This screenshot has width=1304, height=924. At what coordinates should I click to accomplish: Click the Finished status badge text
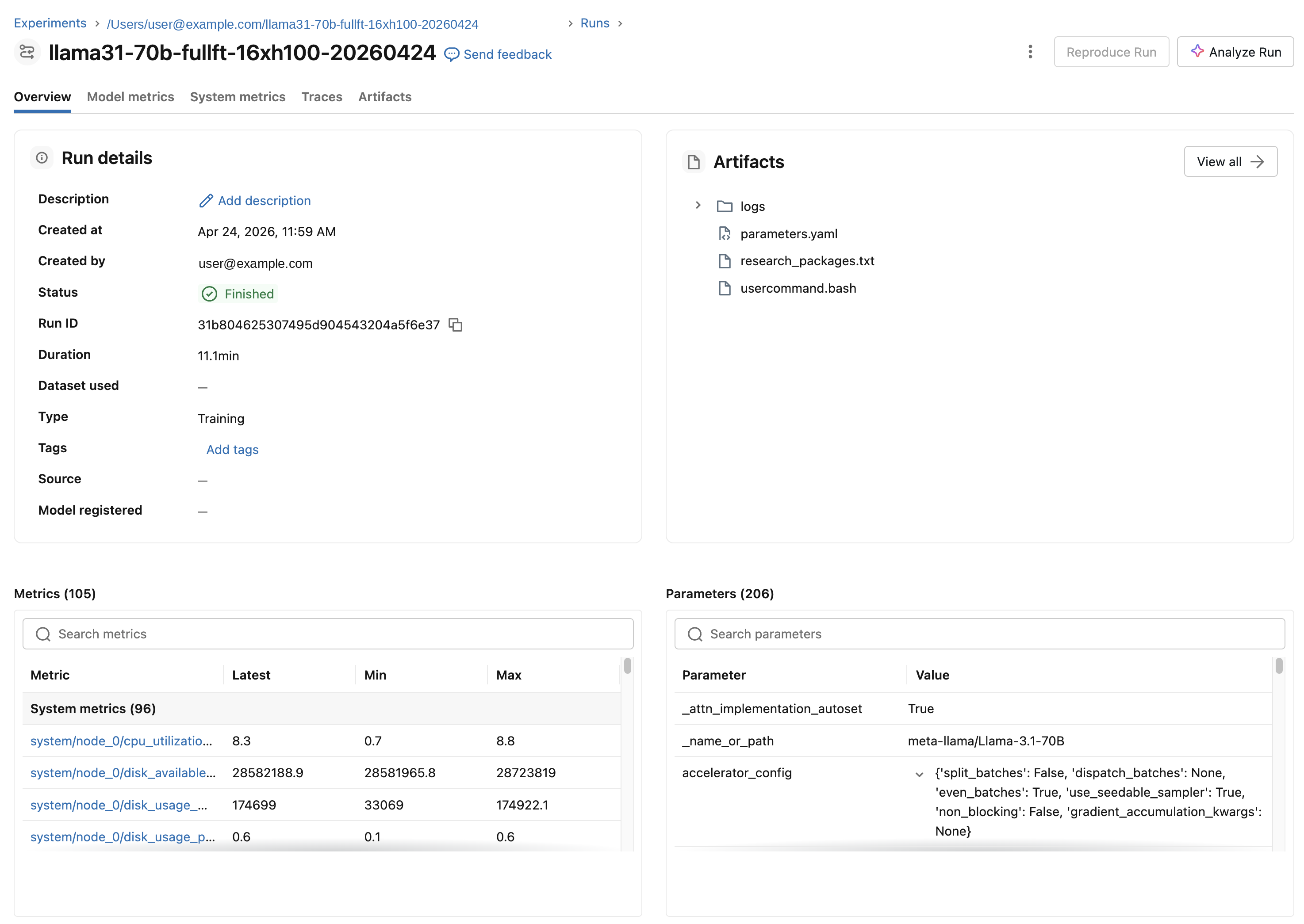(249, 294)
